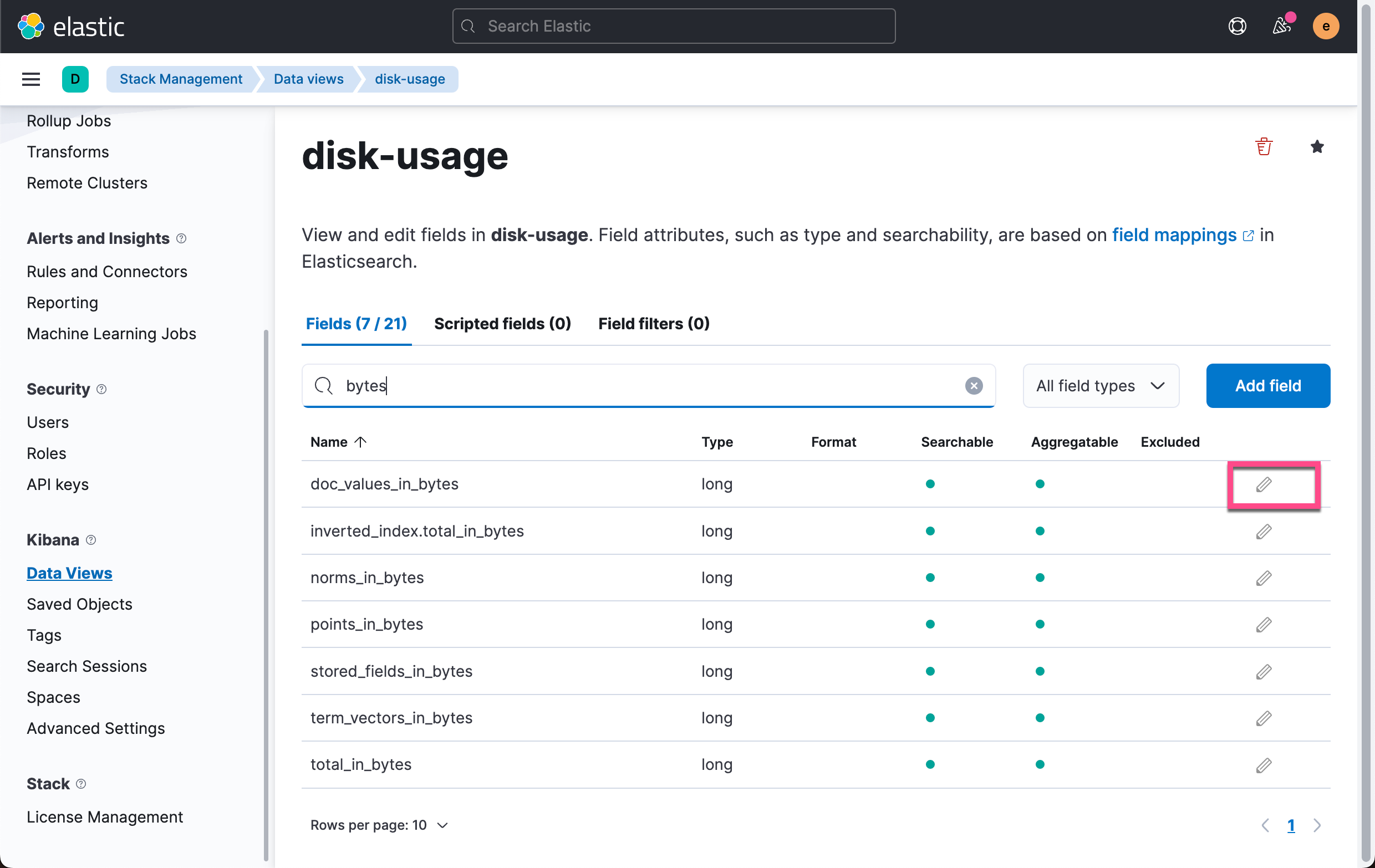Delete the disk-usage data view via trash icon
The height and width of the screenshot is (868, 1375).
(x=1264, y=147)
